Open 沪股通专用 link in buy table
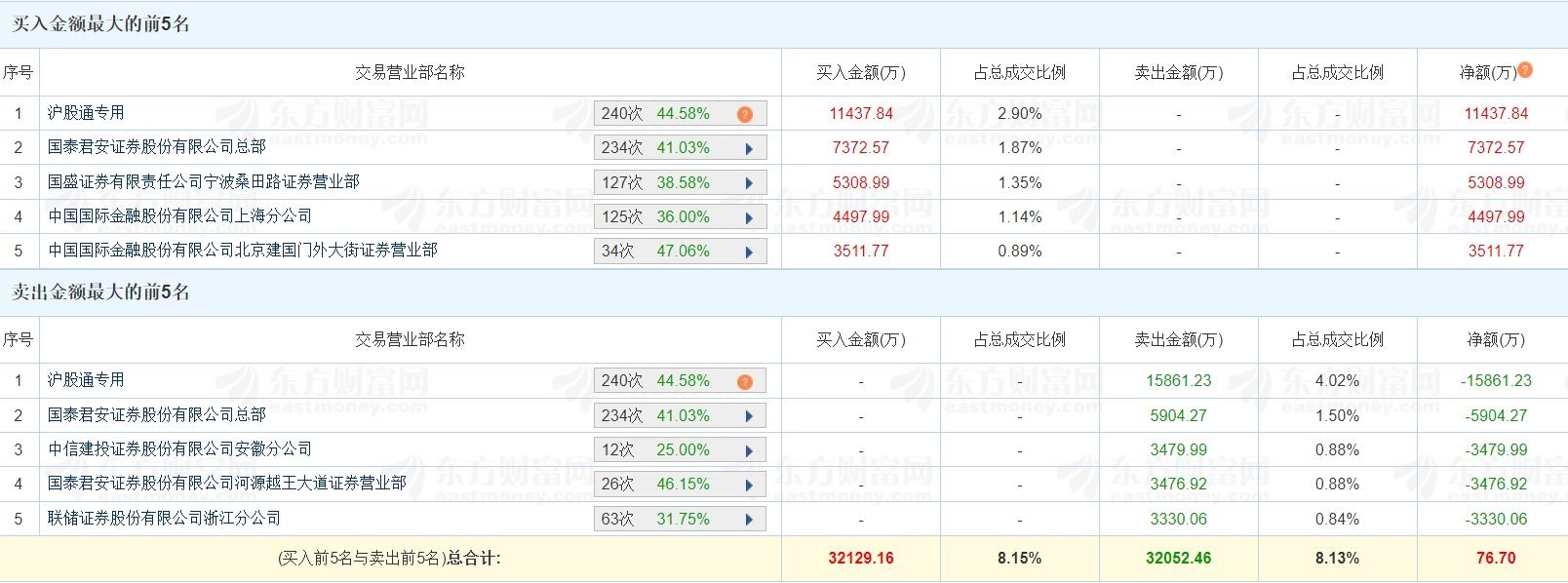This screenshot has height=583, width=1568. (x=86, y=113)
